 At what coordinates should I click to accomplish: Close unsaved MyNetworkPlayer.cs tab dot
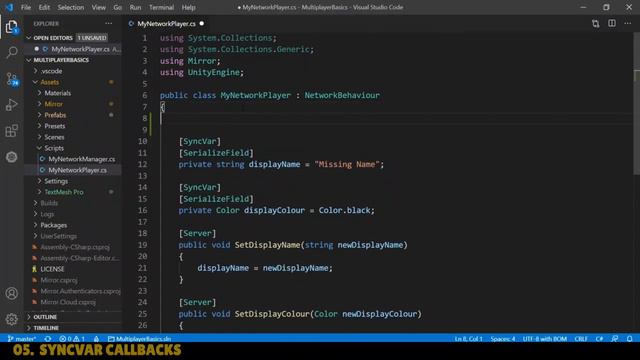(x=202, y=24)
